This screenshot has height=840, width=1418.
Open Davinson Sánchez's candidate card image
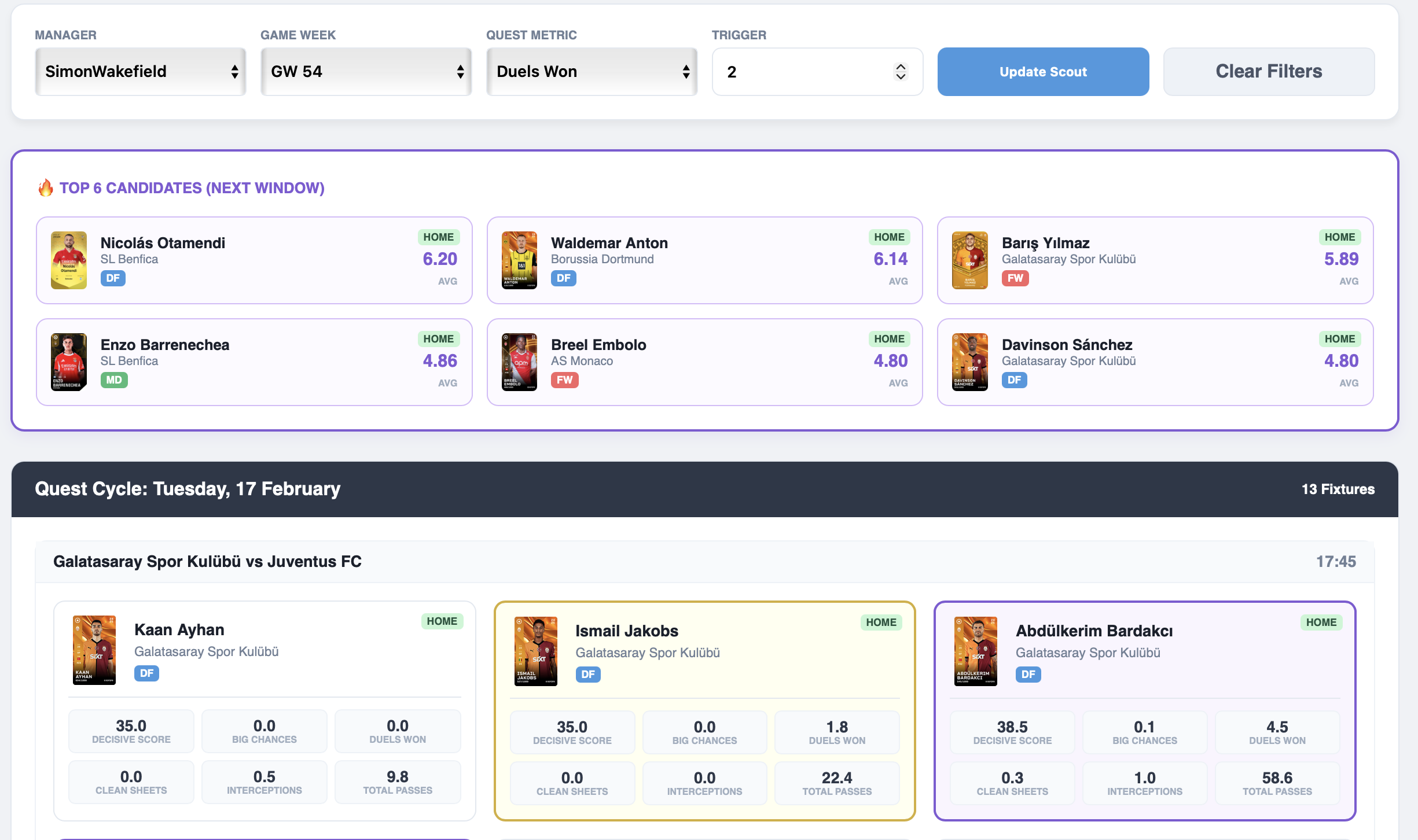point(970,362)
